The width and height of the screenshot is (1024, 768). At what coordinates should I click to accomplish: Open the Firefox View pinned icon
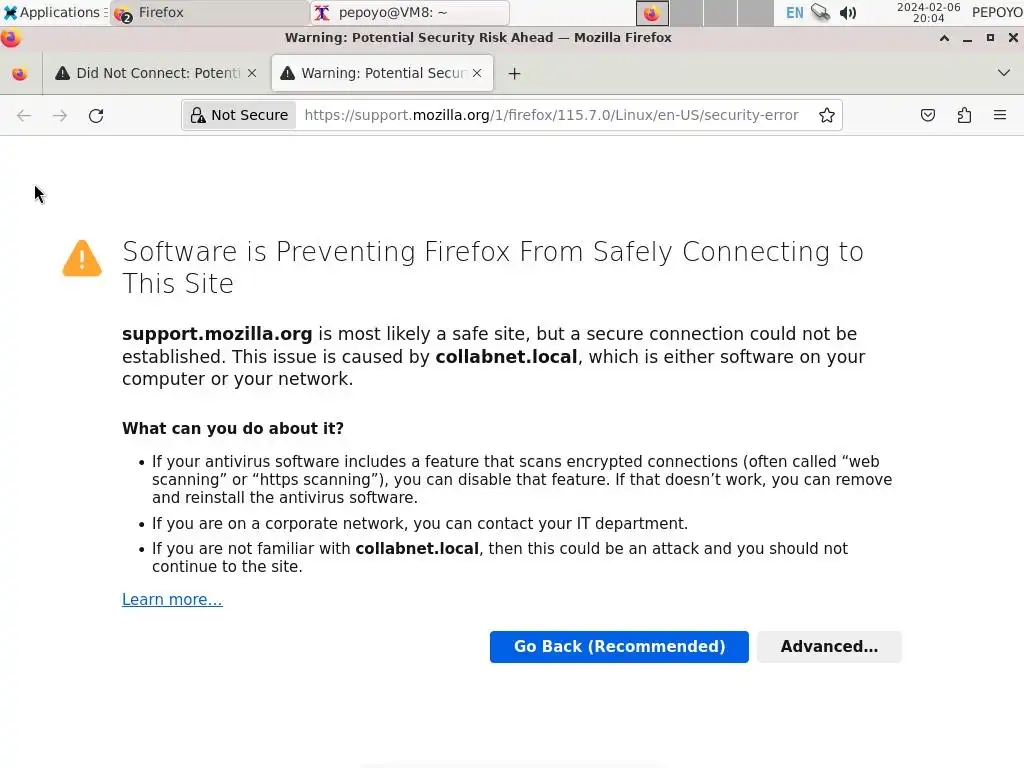tap(19, 73)
